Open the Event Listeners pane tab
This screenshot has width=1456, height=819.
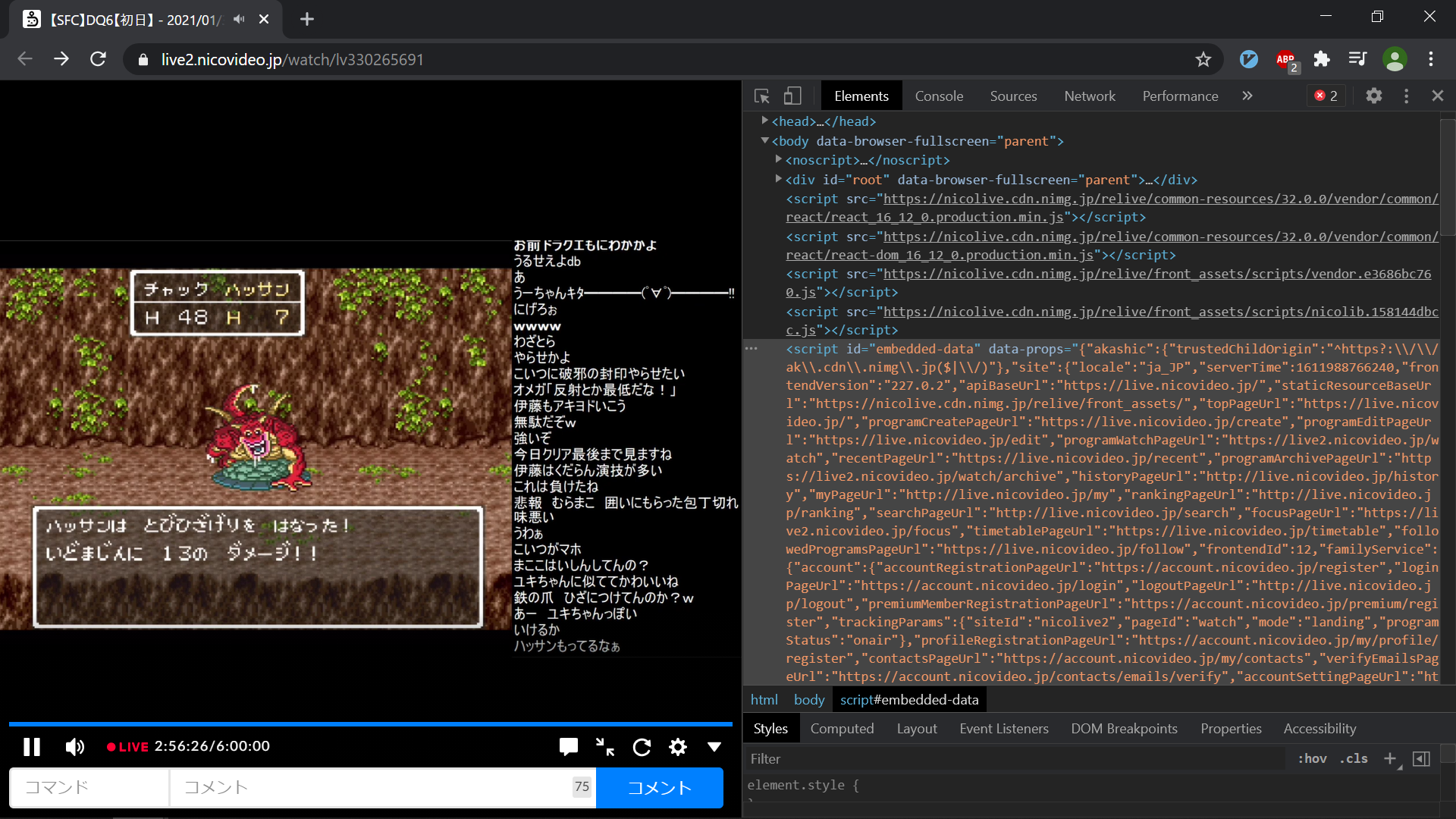point(1004,729)
